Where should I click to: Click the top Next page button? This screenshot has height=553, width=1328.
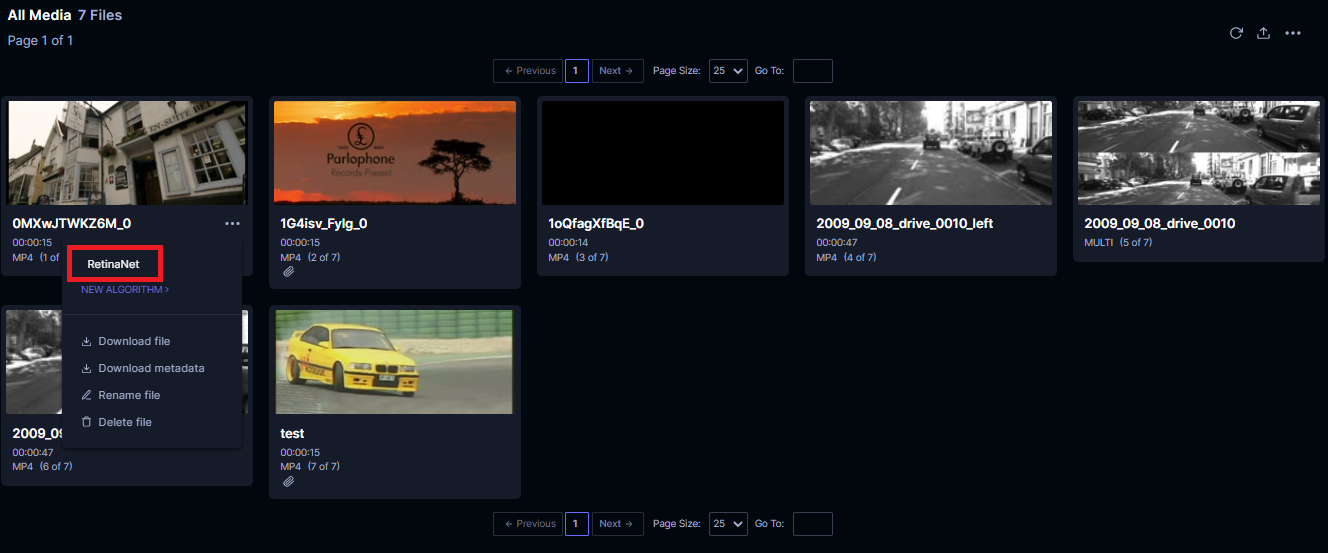617,71
